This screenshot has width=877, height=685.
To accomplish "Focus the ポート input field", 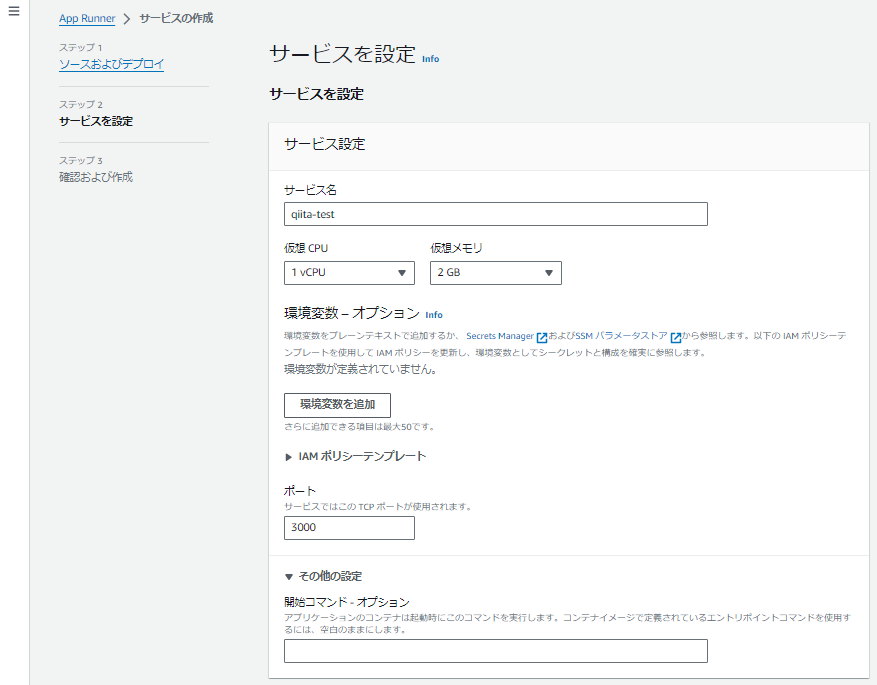I will click(x=349, y=528).
